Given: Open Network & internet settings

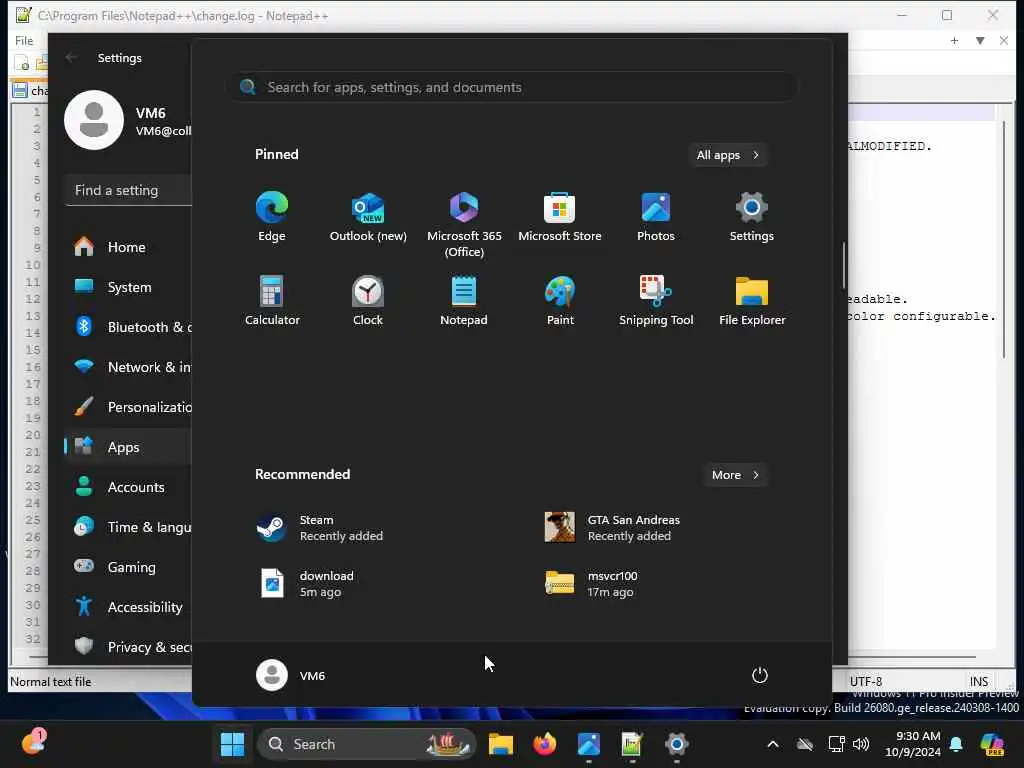Looking at the screenshot, I should click(x=128, y=367).
